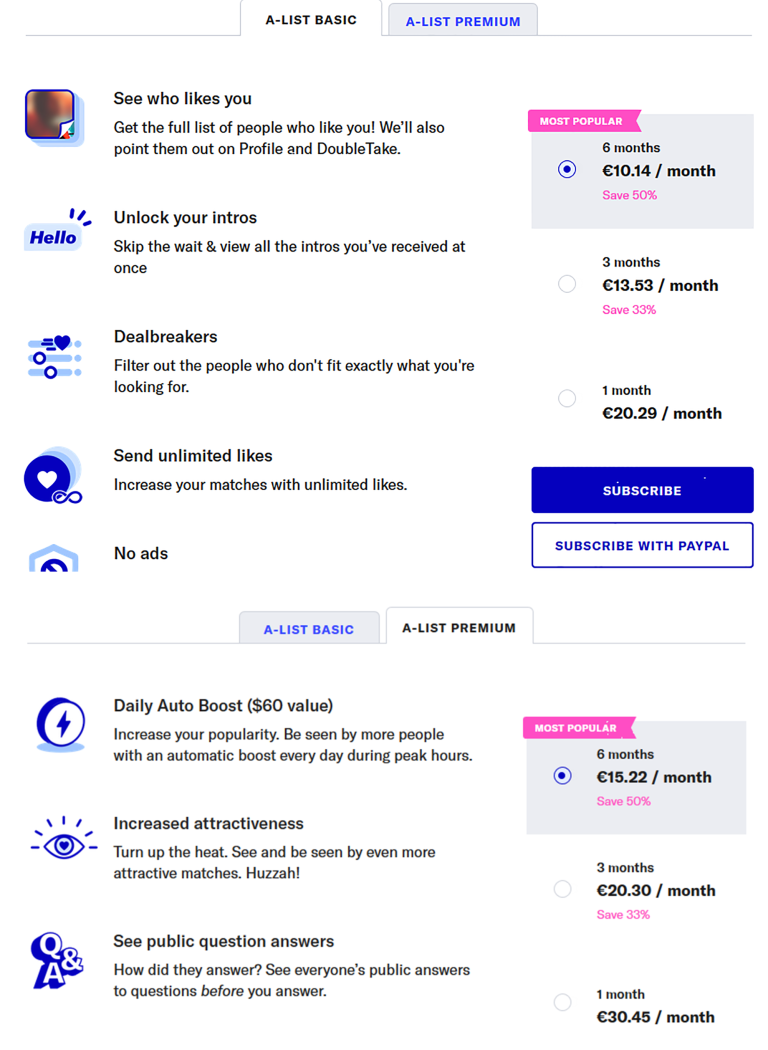Viewport: 768px width, 1050px height.
Task: Choose the 3 months €13.53 plan option
Action: click(567, 284)
